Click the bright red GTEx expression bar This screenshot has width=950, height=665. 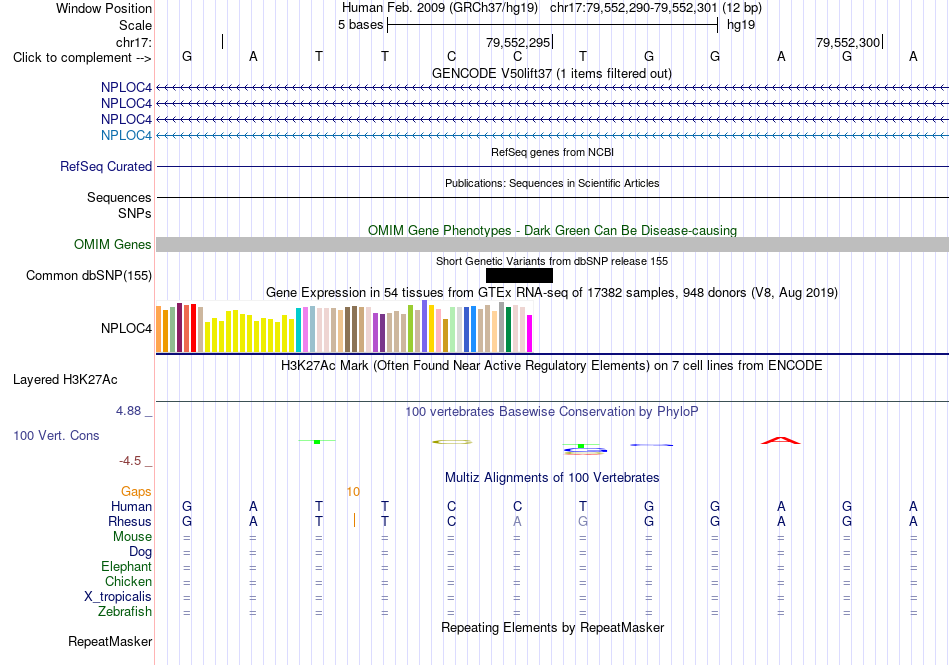193,328
